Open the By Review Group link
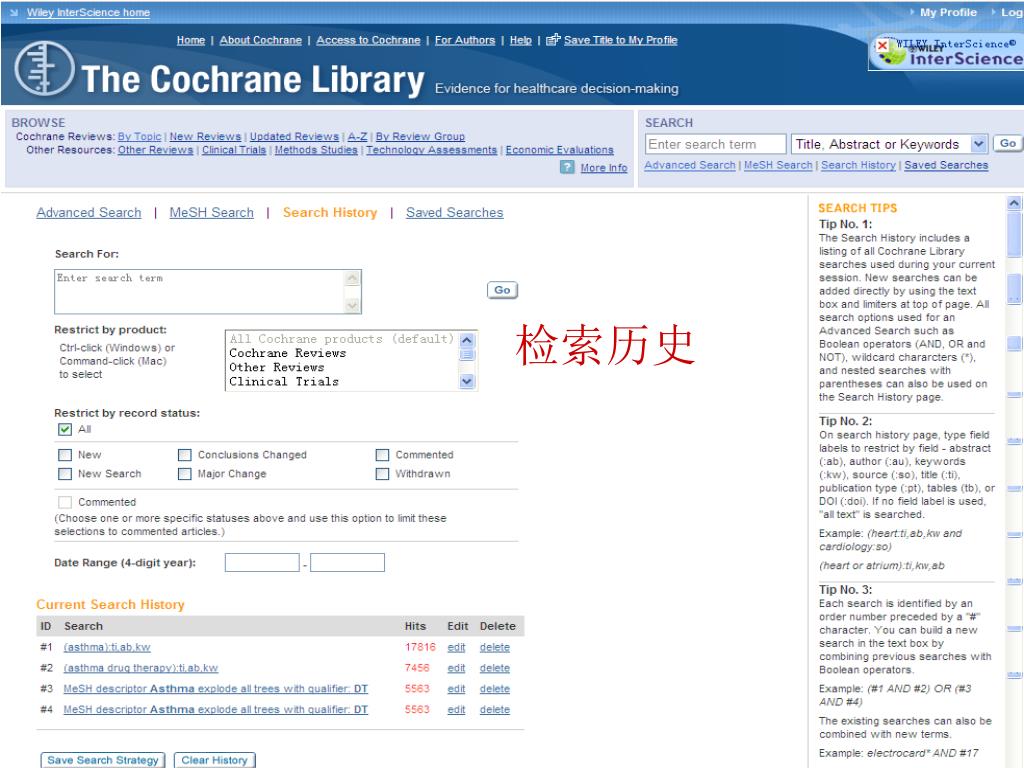The width and height of the screenshot is (1024, 768). [x=420, y=136]
